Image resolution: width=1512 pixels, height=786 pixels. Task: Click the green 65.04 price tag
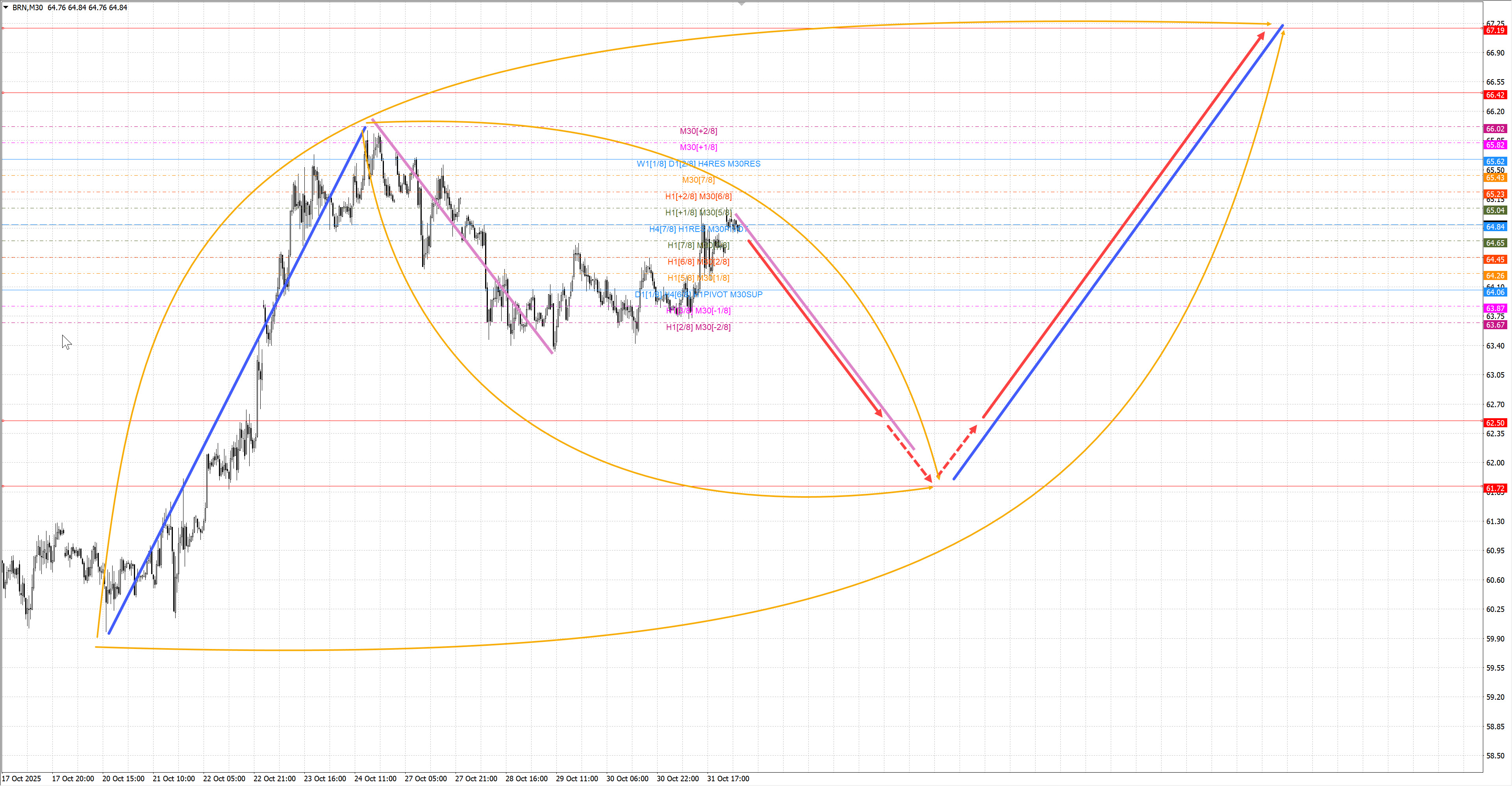tap(1495, 211)
